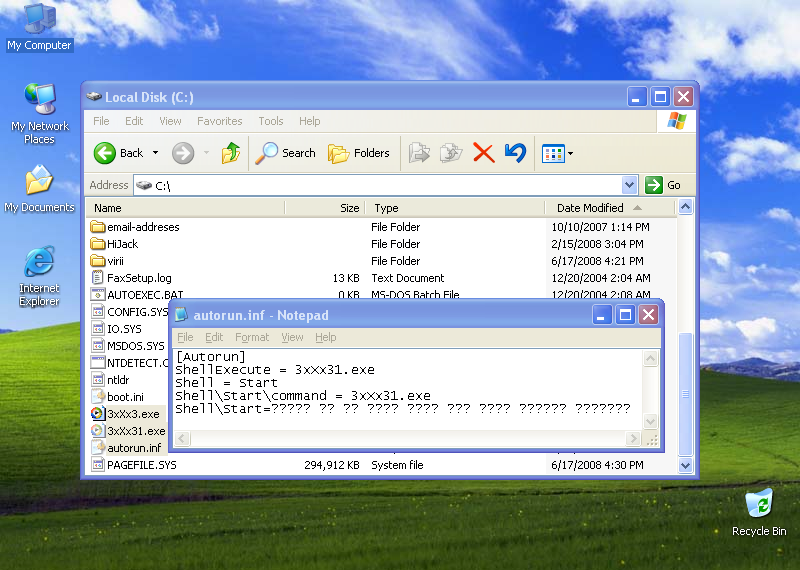Viewport: 800px width, 570px height.
Task: Click the Views toolbar icon
Action: tap(553, 153)
